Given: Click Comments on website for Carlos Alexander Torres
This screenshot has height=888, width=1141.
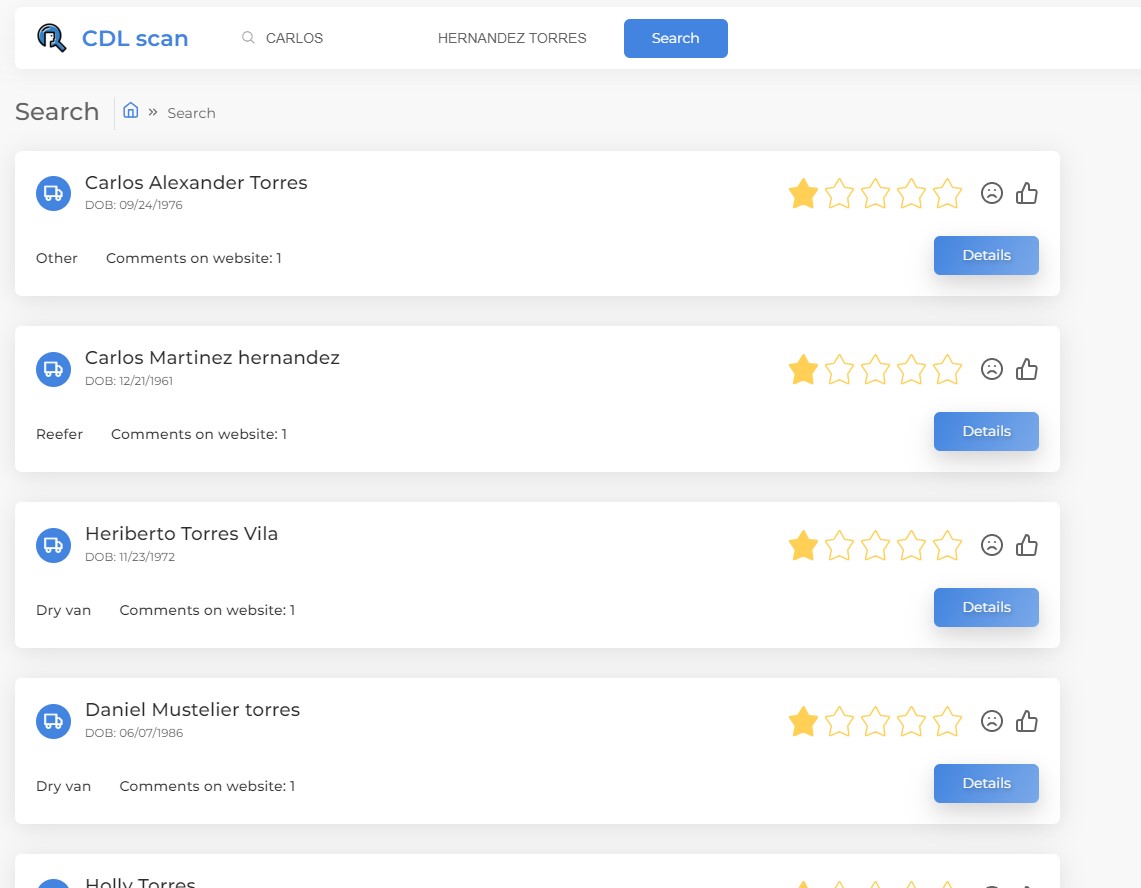Looking at the screenshot, I should pyautogui.click(x=194, y=258).
